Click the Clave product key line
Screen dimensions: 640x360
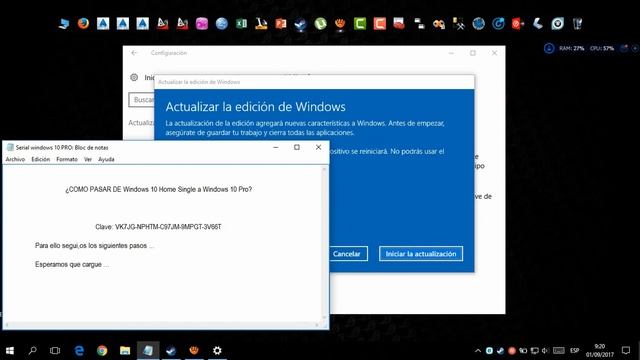coord(158,227)
